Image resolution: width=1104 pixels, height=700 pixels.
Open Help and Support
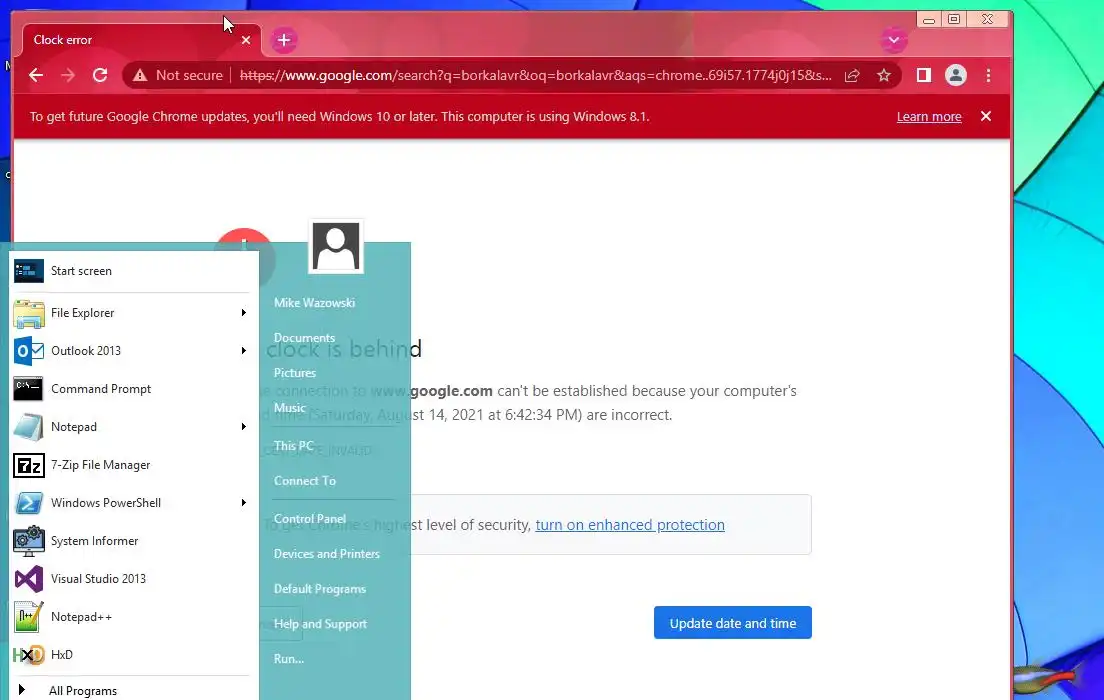[320, 624]
